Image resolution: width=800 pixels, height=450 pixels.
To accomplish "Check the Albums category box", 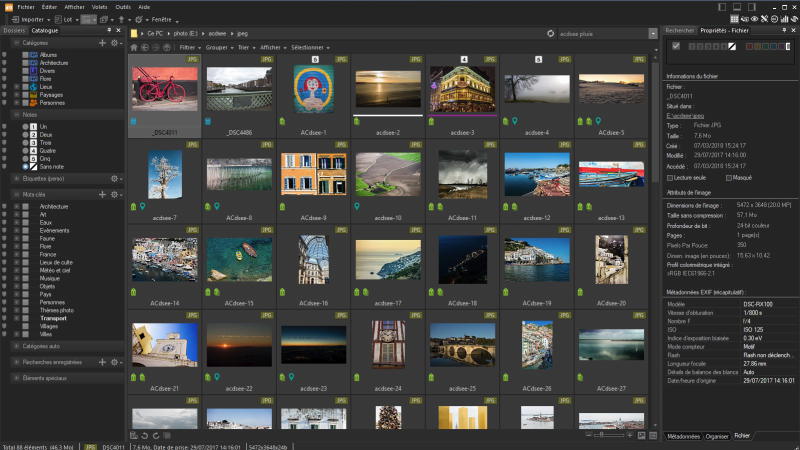I will [25, 55].
